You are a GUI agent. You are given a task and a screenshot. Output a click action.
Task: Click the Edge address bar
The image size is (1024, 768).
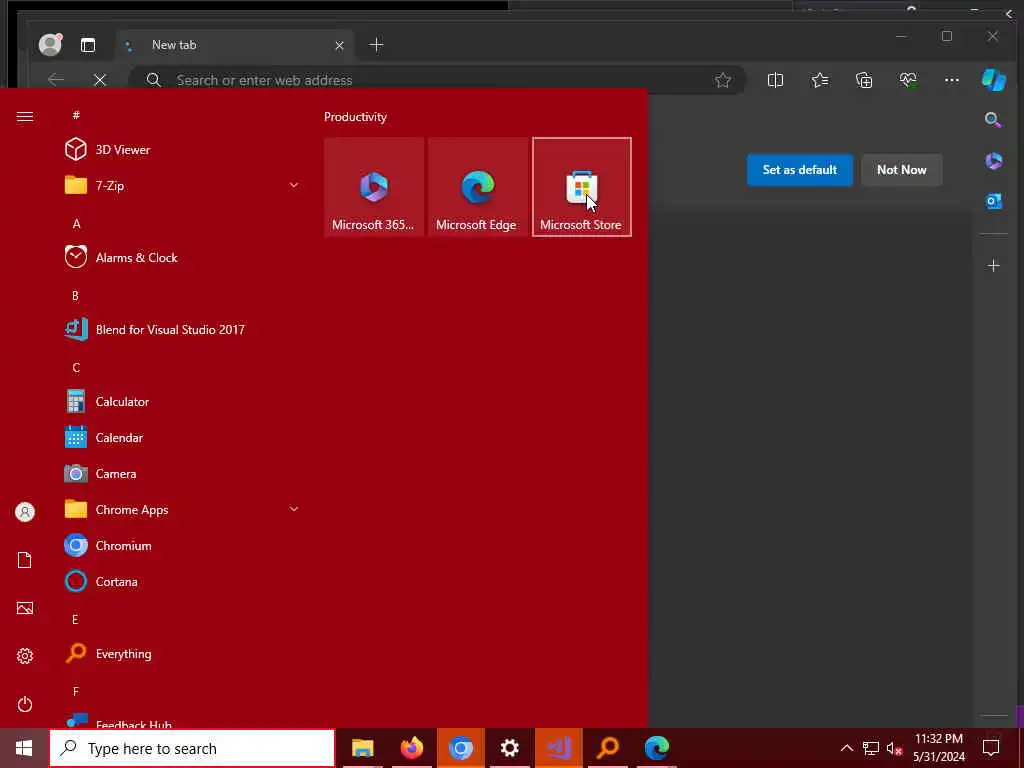(x=438, y=80)
